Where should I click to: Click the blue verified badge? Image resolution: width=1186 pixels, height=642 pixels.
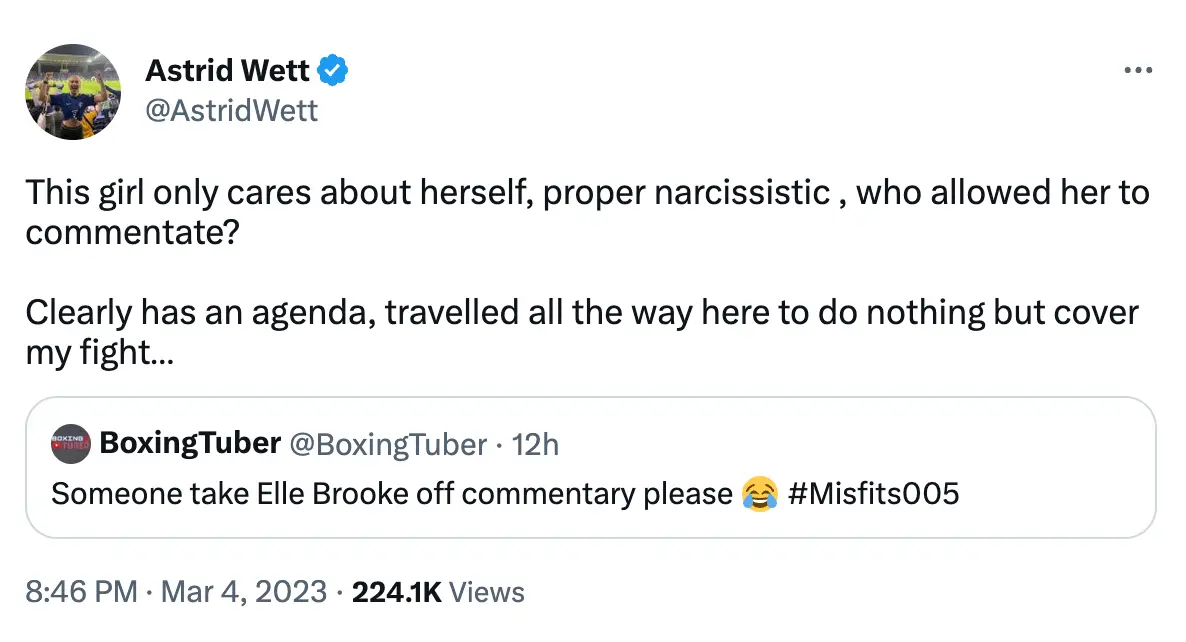(333, 71)
